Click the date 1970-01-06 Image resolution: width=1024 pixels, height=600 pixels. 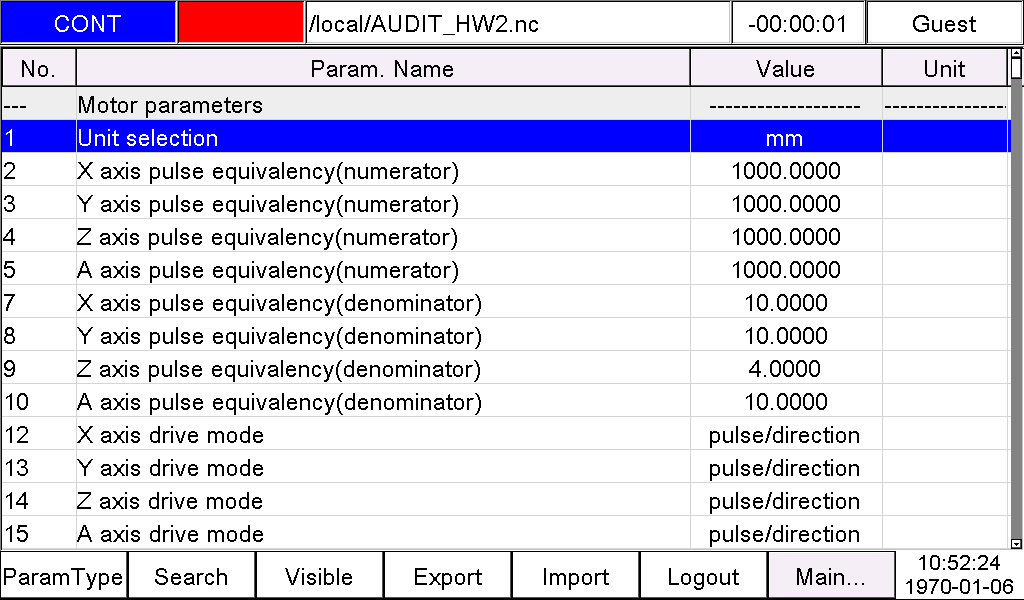click(959, 586)
